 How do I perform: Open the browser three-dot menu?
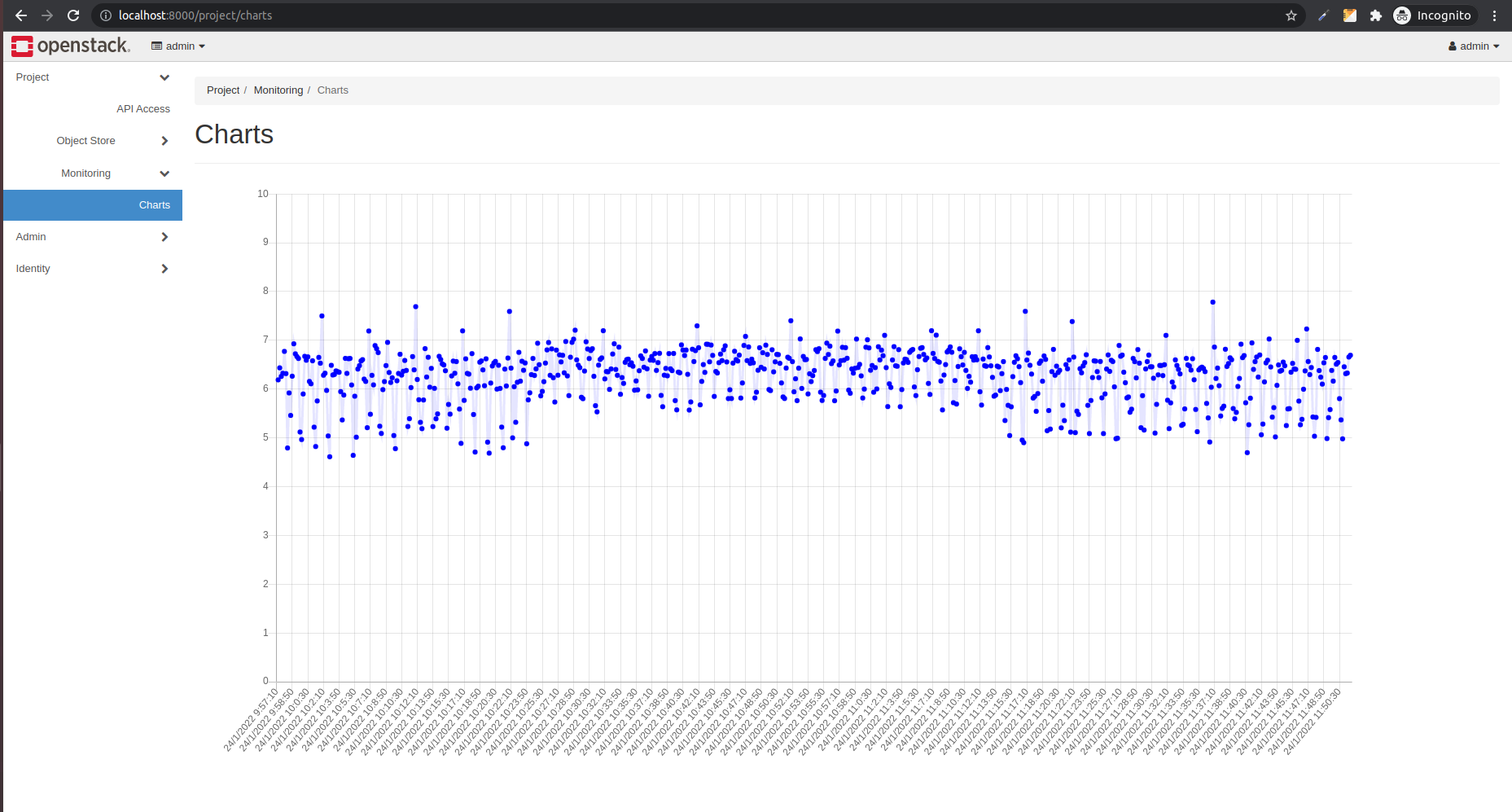(x=1495, y=15)
